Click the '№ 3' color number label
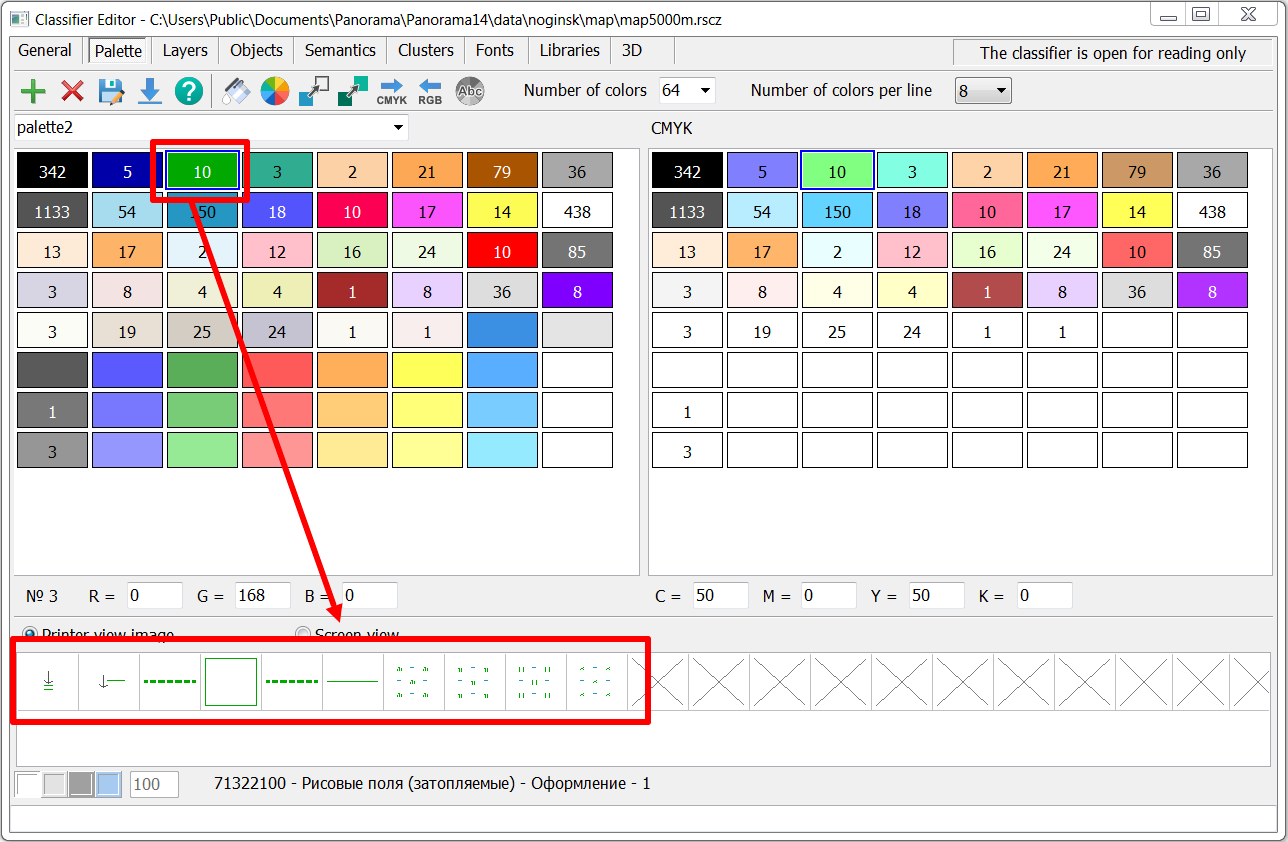Viewport: 1288px width, 842px height. [x=42, y=596]
